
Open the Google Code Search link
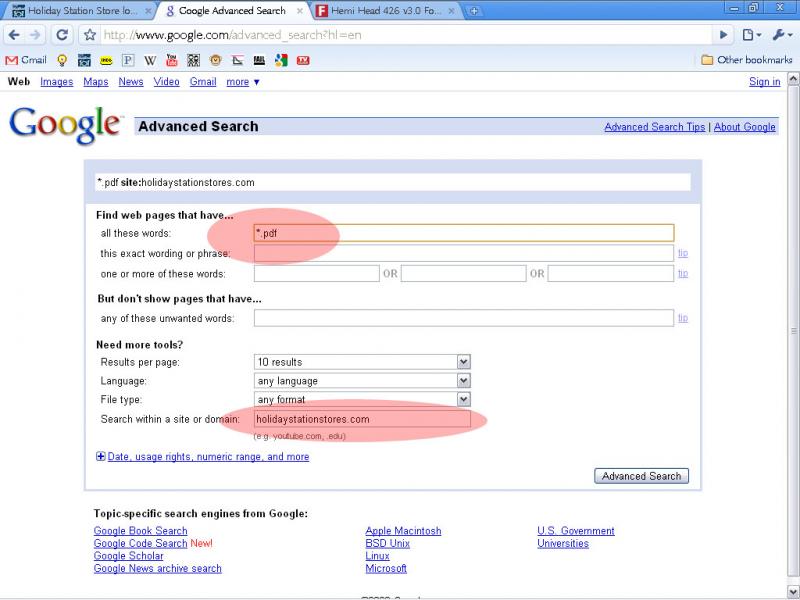(x=140, y=543)
